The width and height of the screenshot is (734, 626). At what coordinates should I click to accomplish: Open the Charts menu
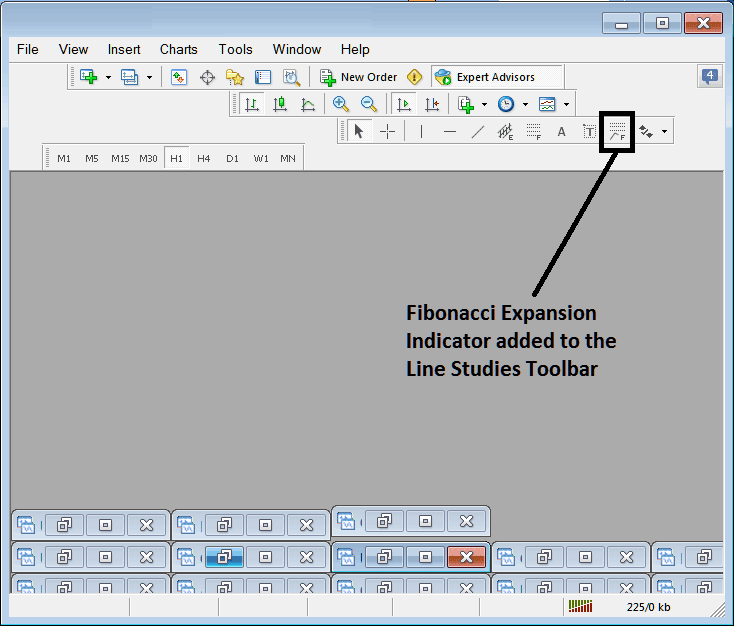coord(178,49)
